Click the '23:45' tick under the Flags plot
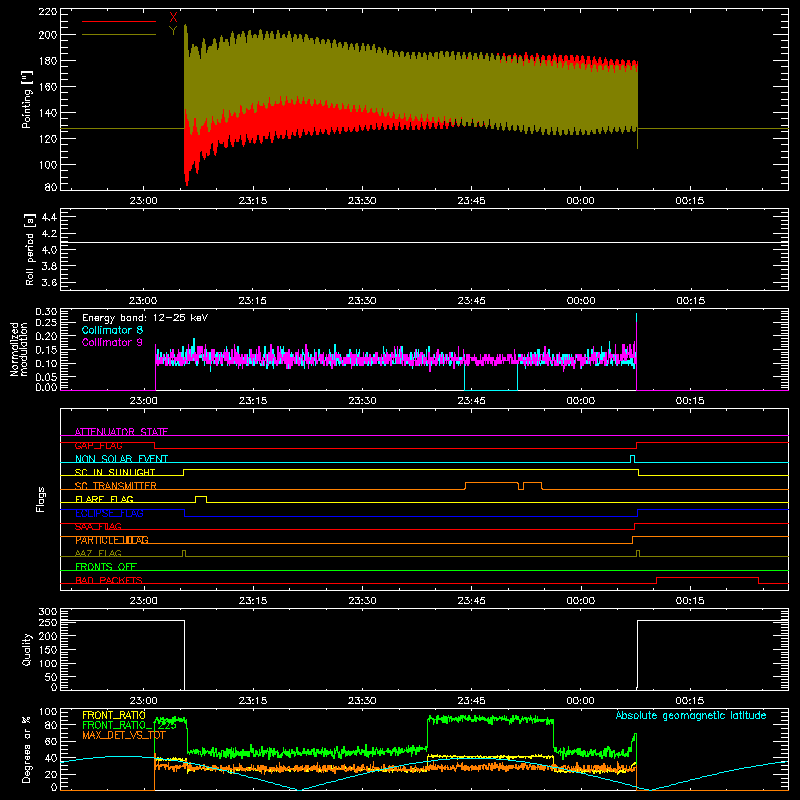Viewport: 800px width, 800px height. [471, 601]
